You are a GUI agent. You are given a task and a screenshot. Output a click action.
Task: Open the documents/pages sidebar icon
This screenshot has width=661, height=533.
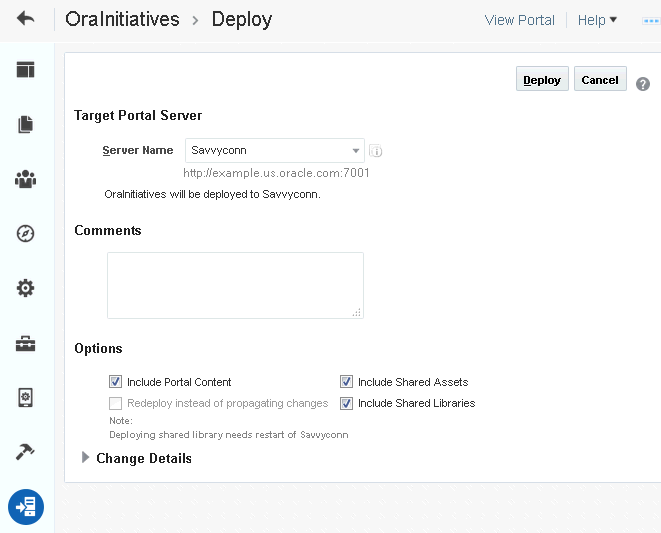(25, 124)
